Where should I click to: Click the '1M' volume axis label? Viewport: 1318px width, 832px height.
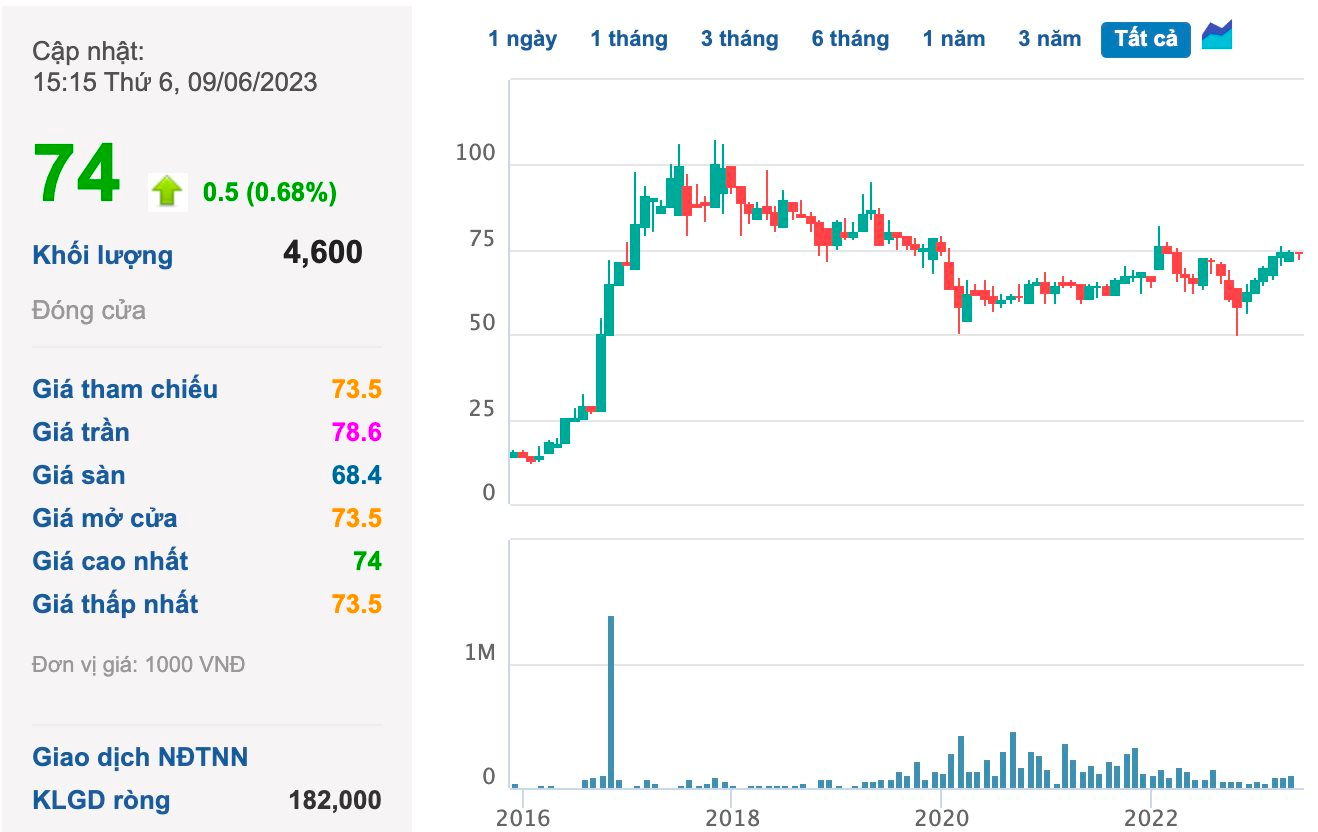tap(480, 653)
